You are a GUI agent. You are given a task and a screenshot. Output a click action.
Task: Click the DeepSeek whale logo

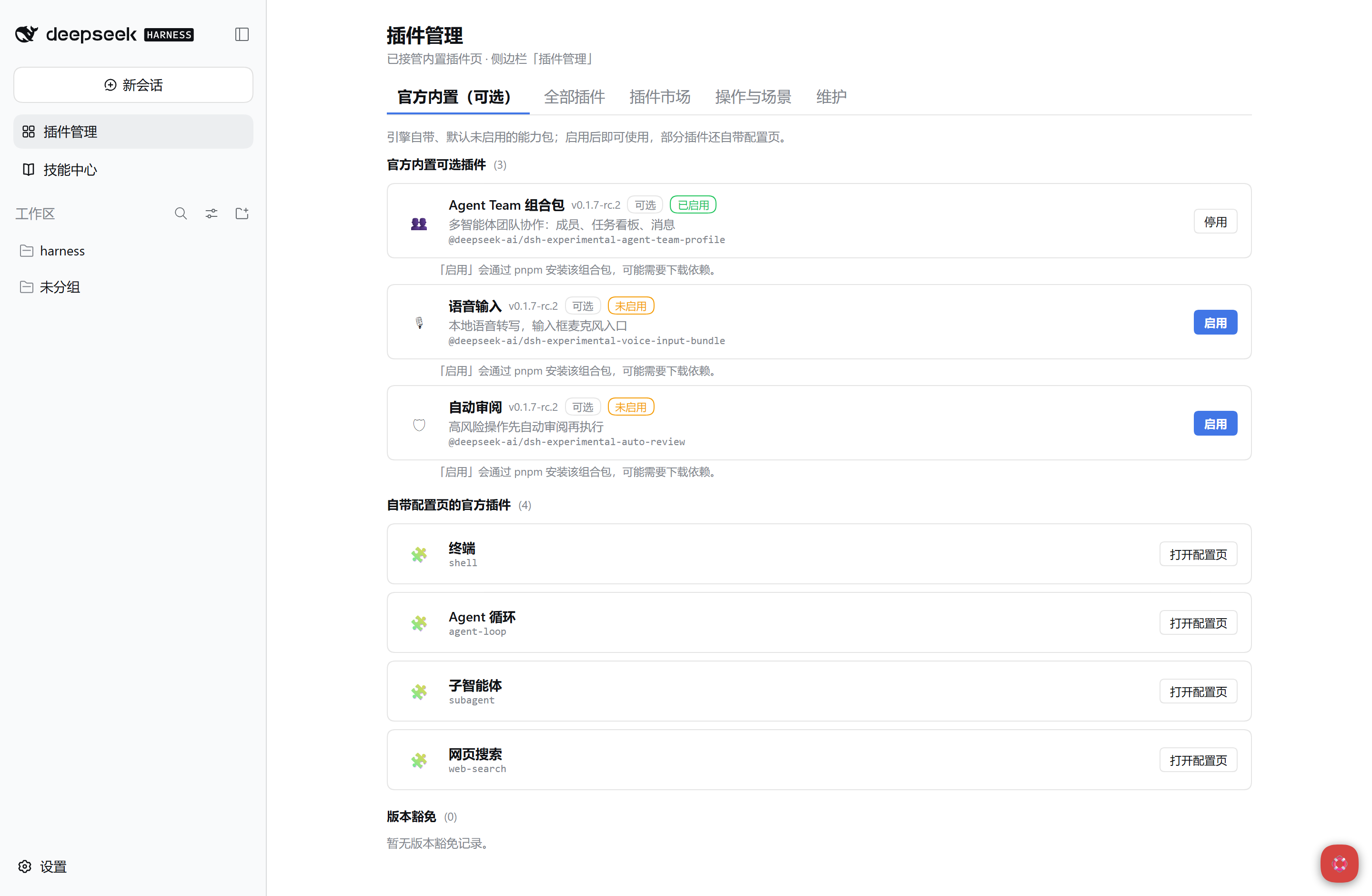pos(27,35)
